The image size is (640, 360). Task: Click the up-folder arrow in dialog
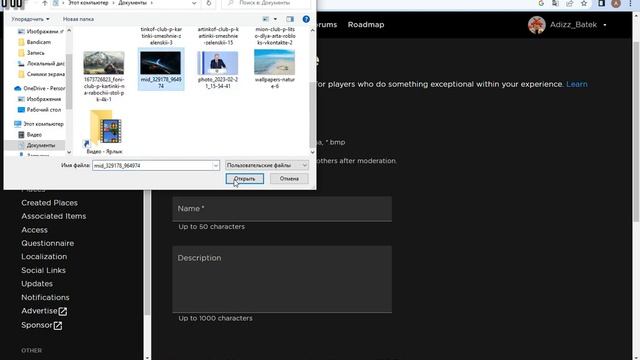click(44, 3)
